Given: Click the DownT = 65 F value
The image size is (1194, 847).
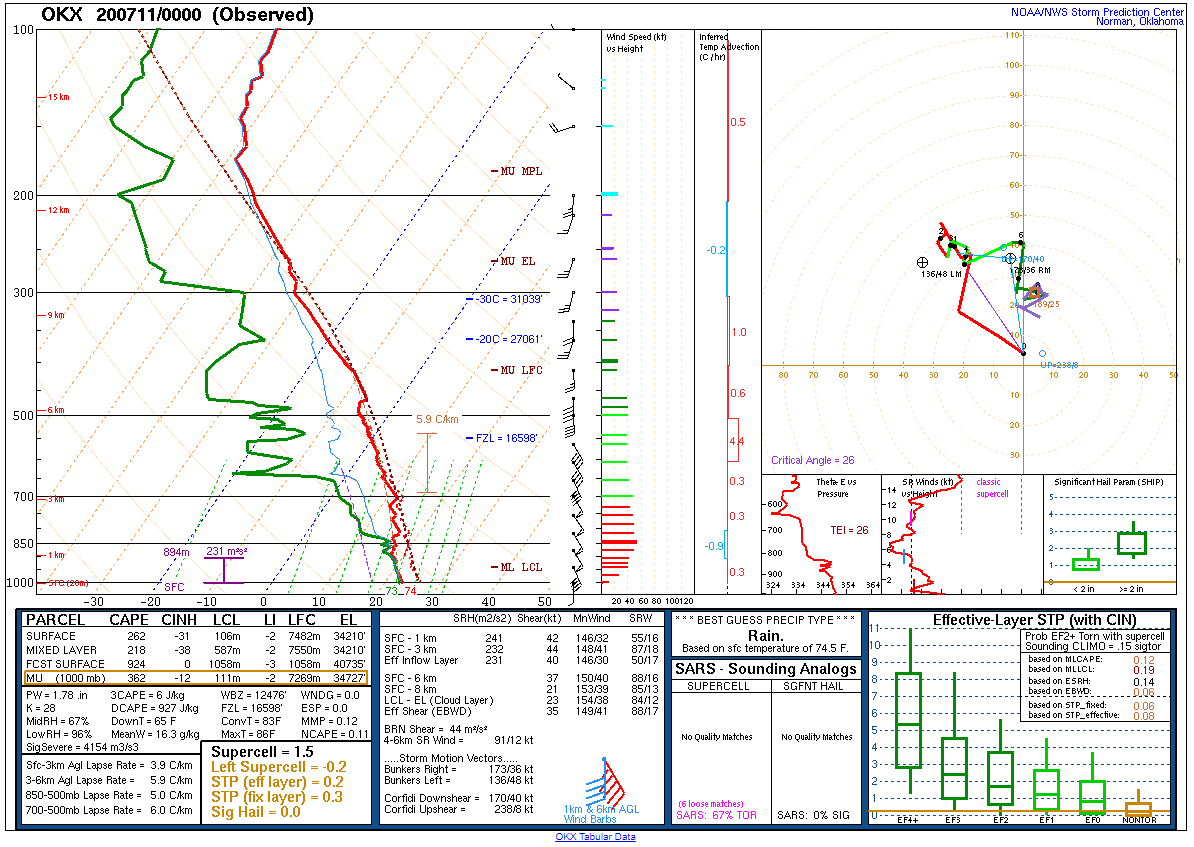Looking at the screenshot, I should tap(142, 721).
